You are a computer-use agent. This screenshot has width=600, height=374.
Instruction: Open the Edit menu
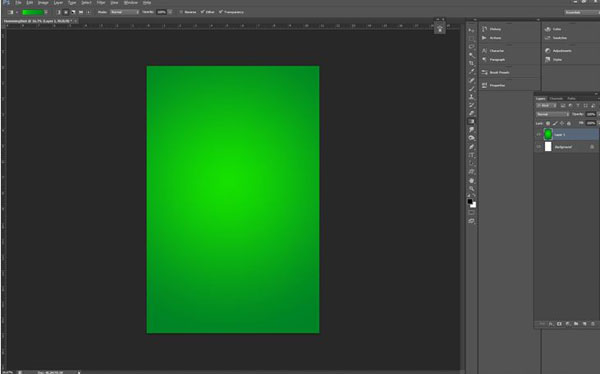(x=29, y=3)
